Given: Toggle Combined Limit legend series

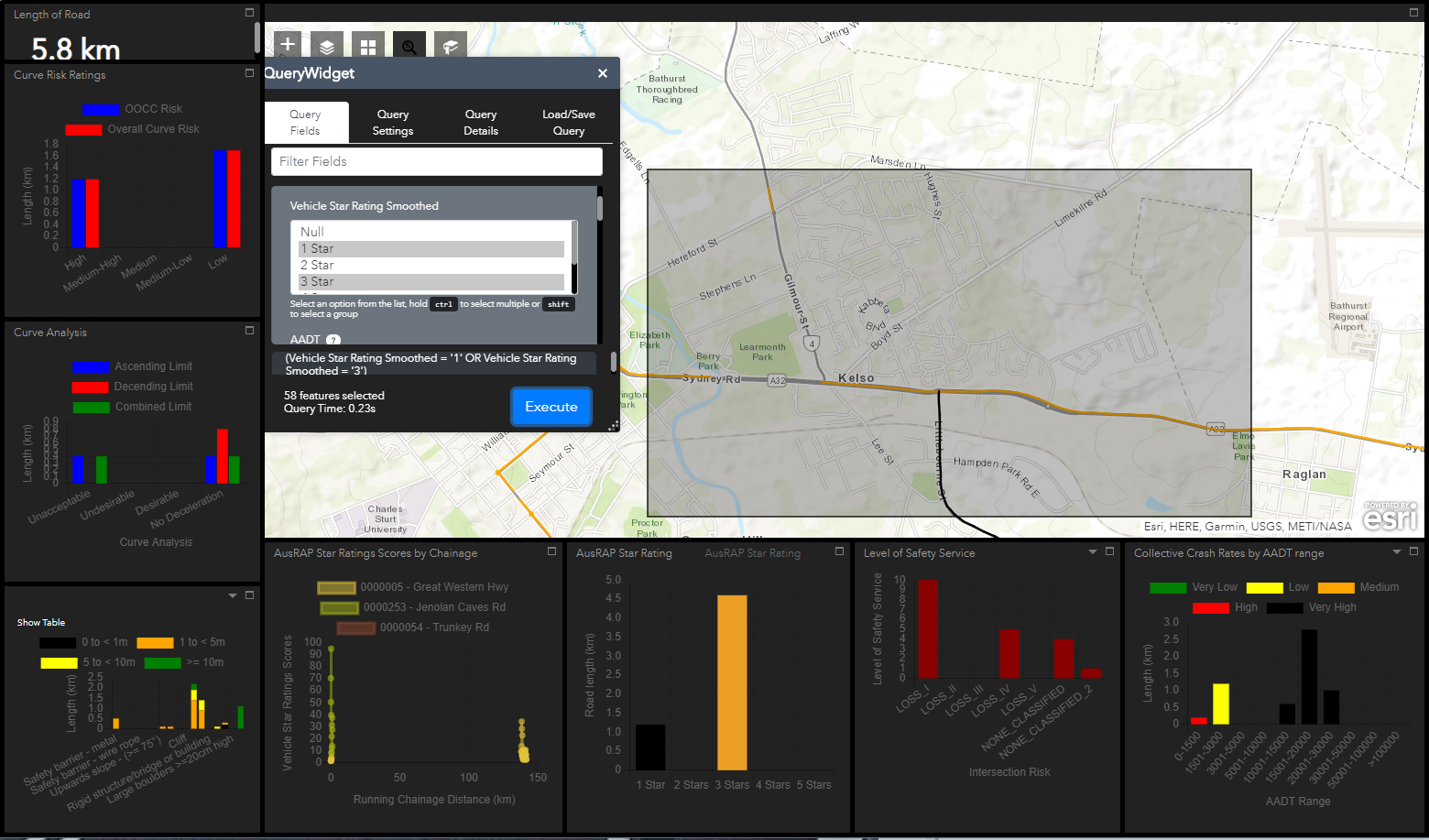Looking at the screenshot, I should (132, 407).
